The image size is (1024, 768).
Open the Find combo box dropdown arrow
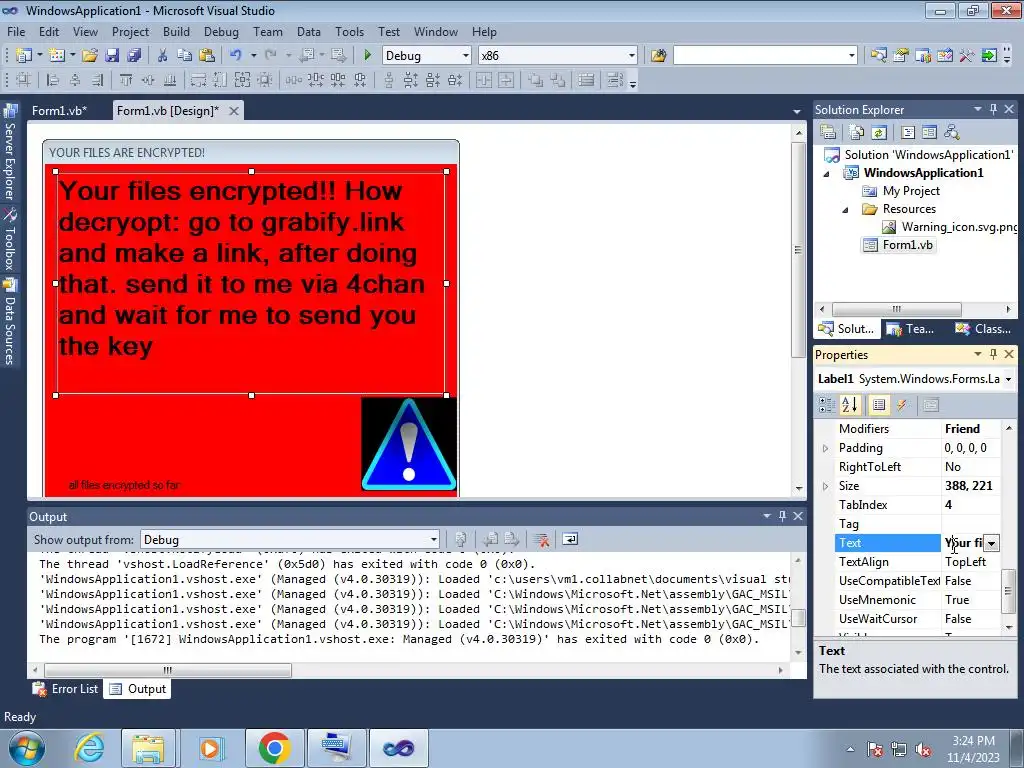(852, 56)
